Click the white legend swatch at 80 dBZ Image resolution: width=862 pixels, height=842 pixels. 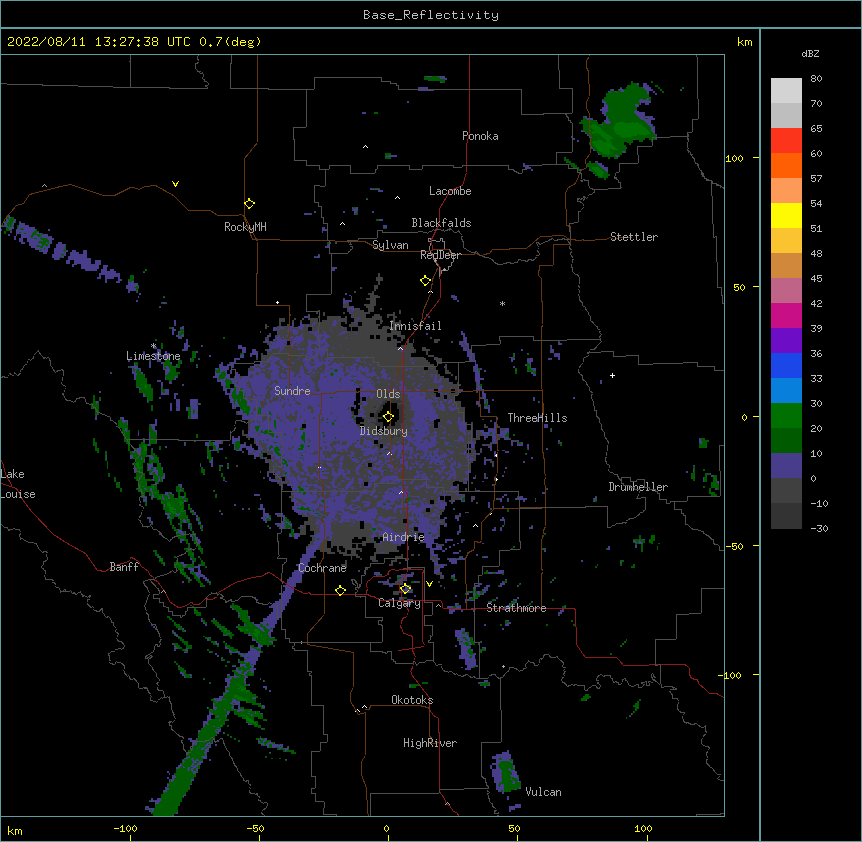click(786, 91)
